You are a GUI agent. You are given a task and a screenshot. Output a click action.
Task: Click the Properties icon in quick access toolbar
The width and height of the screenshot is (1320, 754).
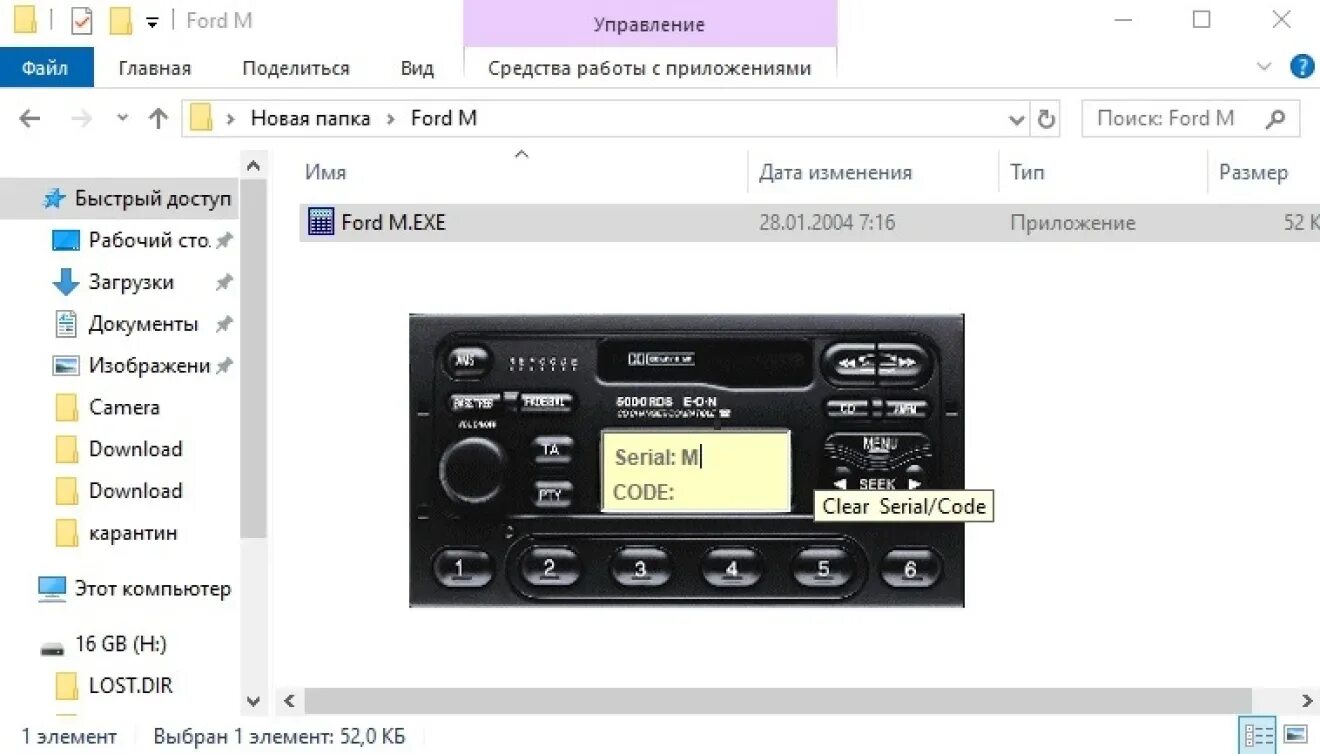coord(82,20)
